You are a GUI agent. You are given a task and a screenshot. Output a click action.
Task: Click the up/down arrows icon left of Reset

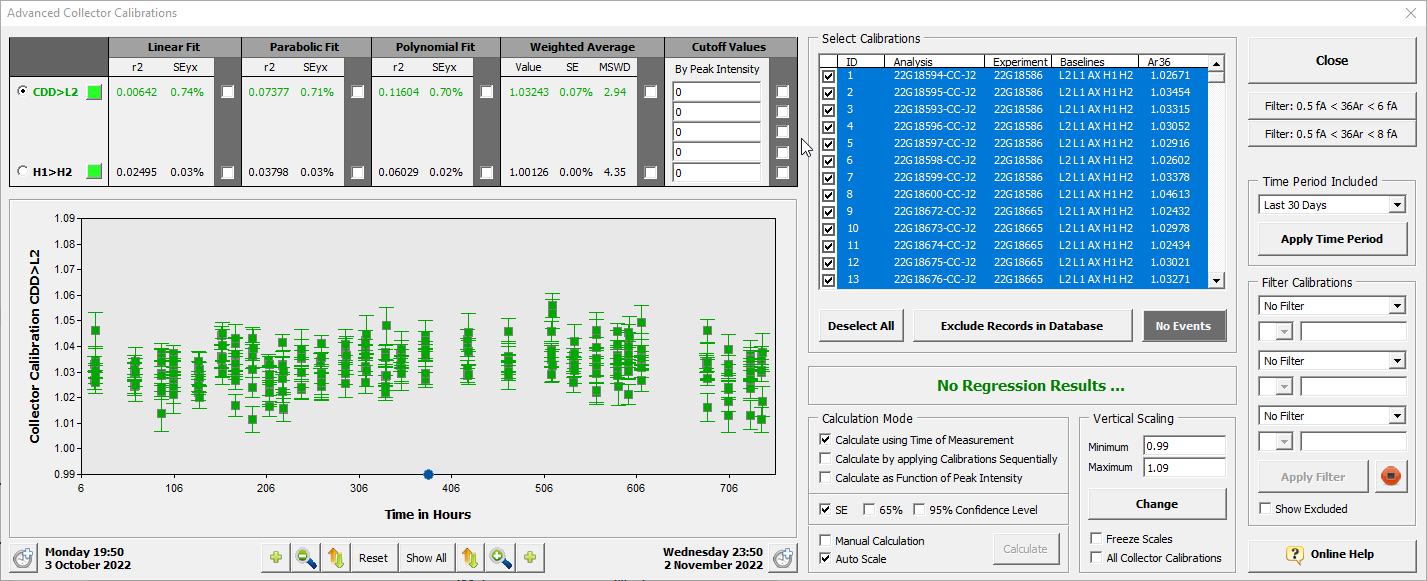tap(336, 557)
